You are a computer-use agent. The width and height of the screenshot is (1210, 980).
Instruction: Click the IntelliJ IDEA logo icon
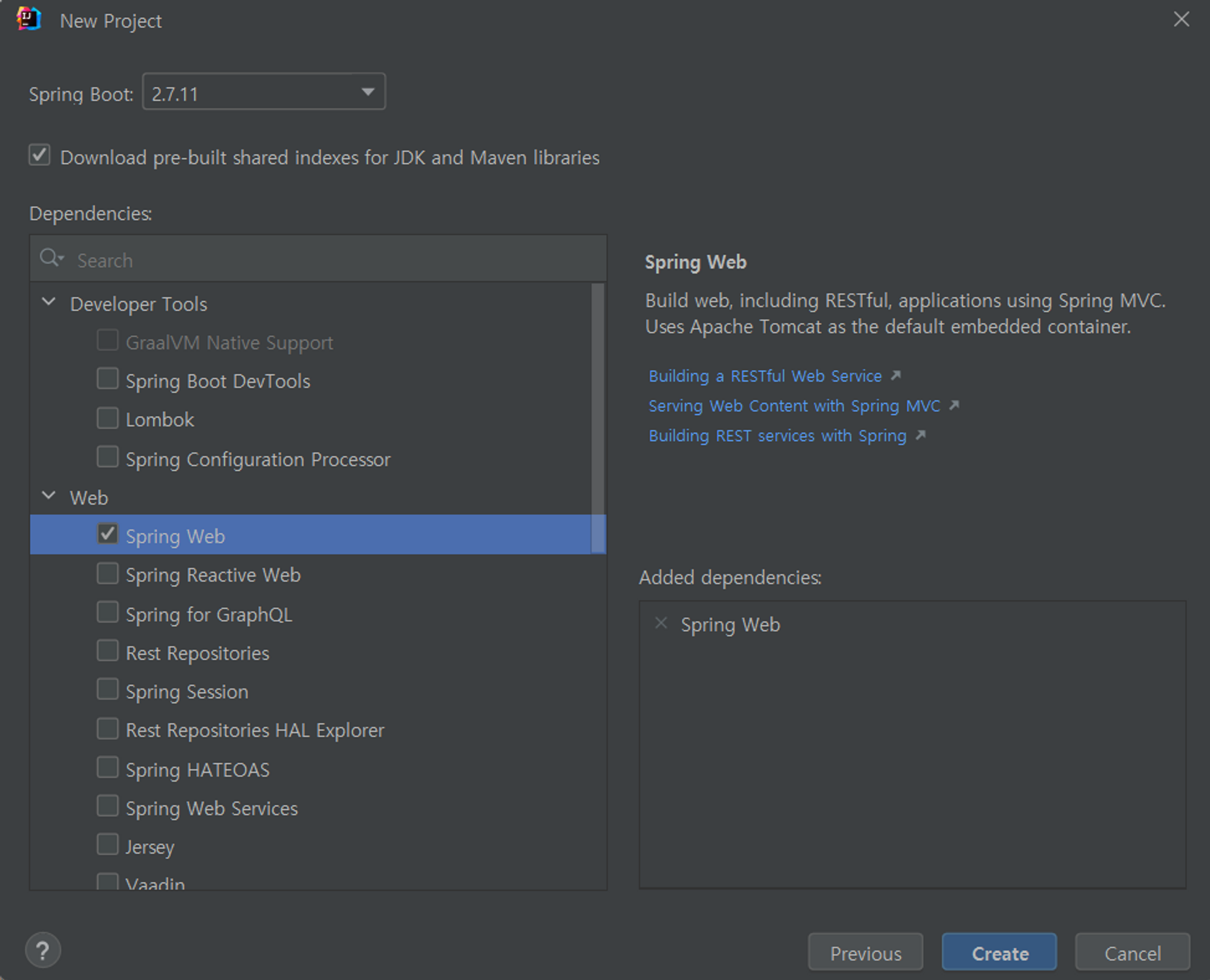coord(29,19)
